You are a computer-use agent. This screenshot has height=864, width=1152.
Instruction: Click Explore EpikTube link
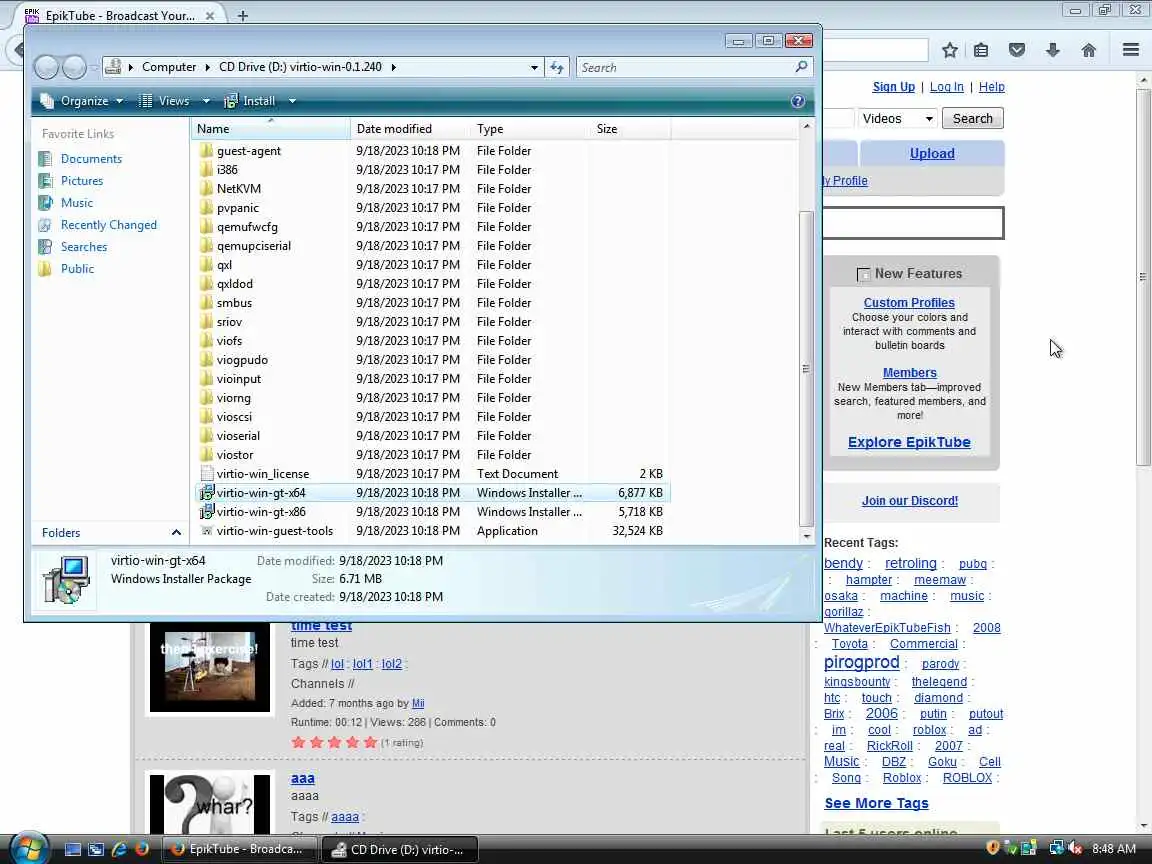click(x=909, y=442)
